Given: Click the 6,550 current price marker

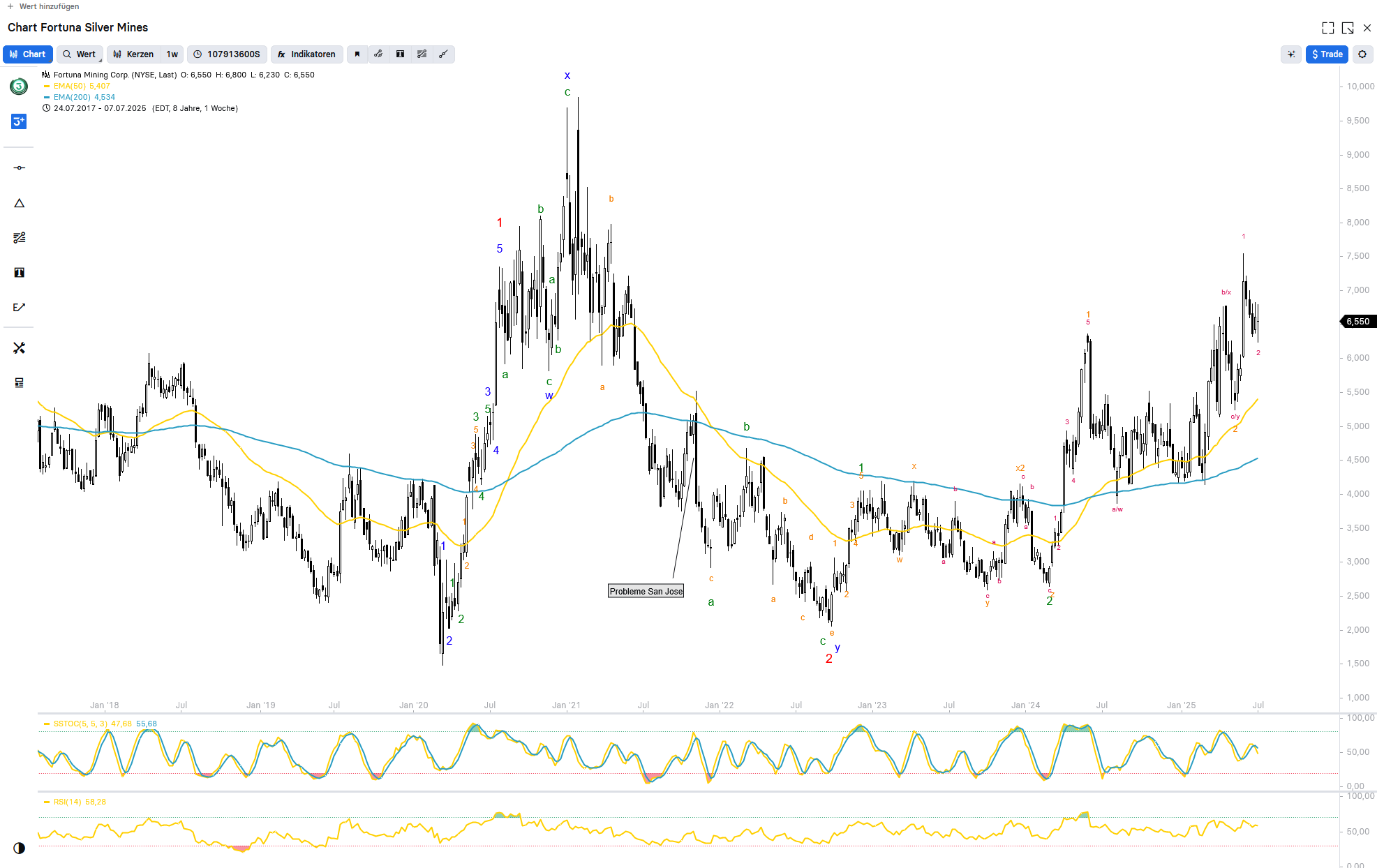Looking at the screenshot, I should (1357, 322).
